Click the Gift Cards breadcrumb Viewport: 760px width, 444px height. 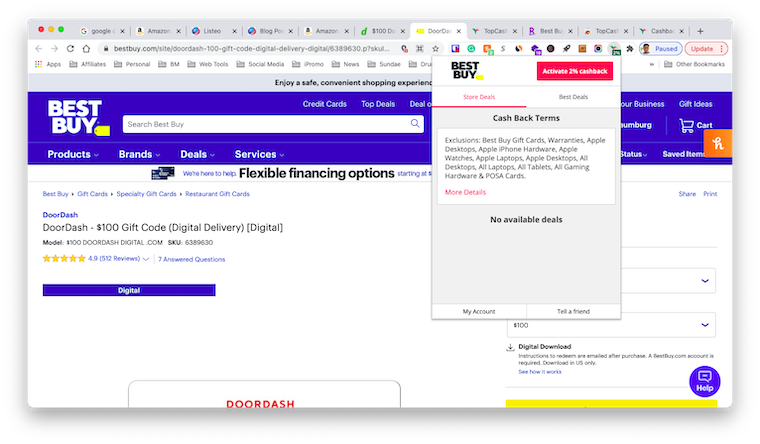click(92, 194)
